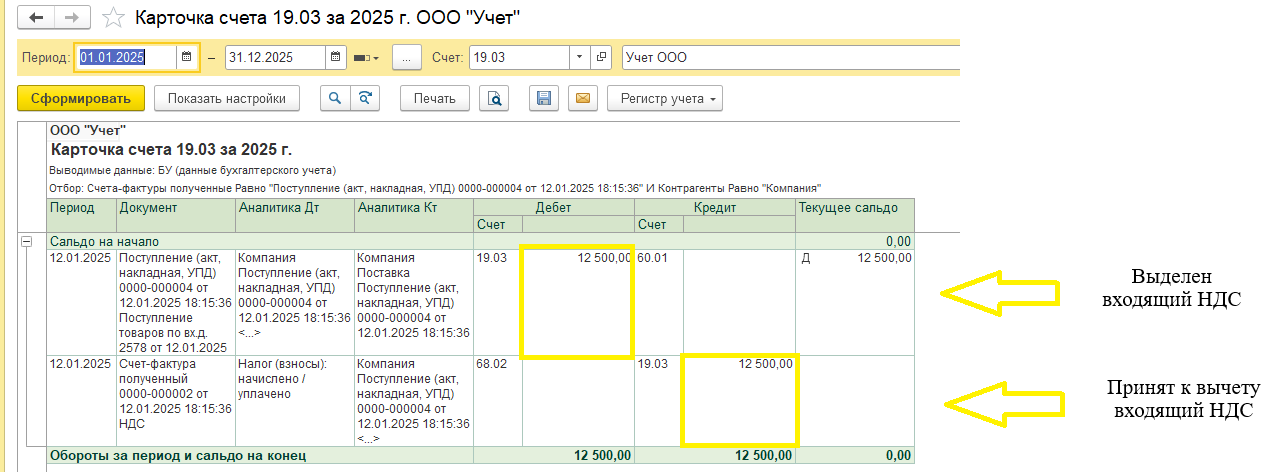Open calendar for period end date
This screenshot has width=1282, height=472.
click(x=336, y=58)
